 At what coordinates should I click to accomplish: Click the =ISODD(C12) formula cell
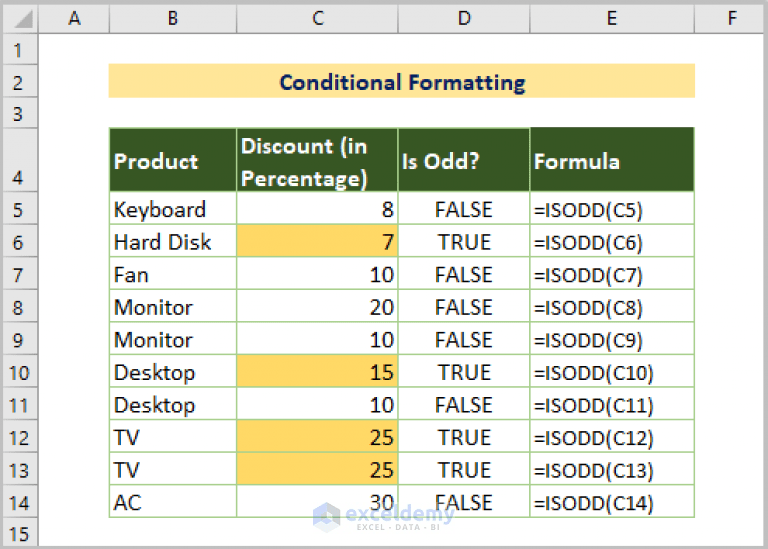point(612,437)
